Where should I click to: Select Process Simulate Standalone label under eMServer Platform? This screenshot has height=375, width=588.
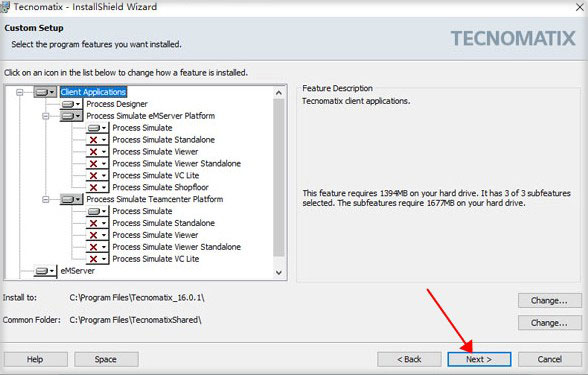164,140
